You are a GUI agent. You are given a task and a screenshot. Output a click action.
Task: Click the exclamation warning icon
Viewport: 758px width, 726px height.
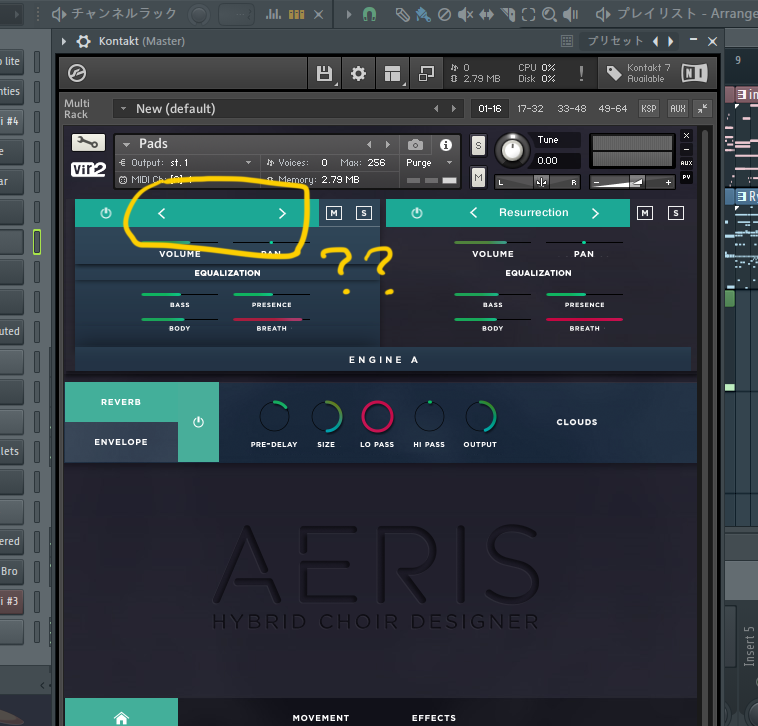click(x=581, y=73)
